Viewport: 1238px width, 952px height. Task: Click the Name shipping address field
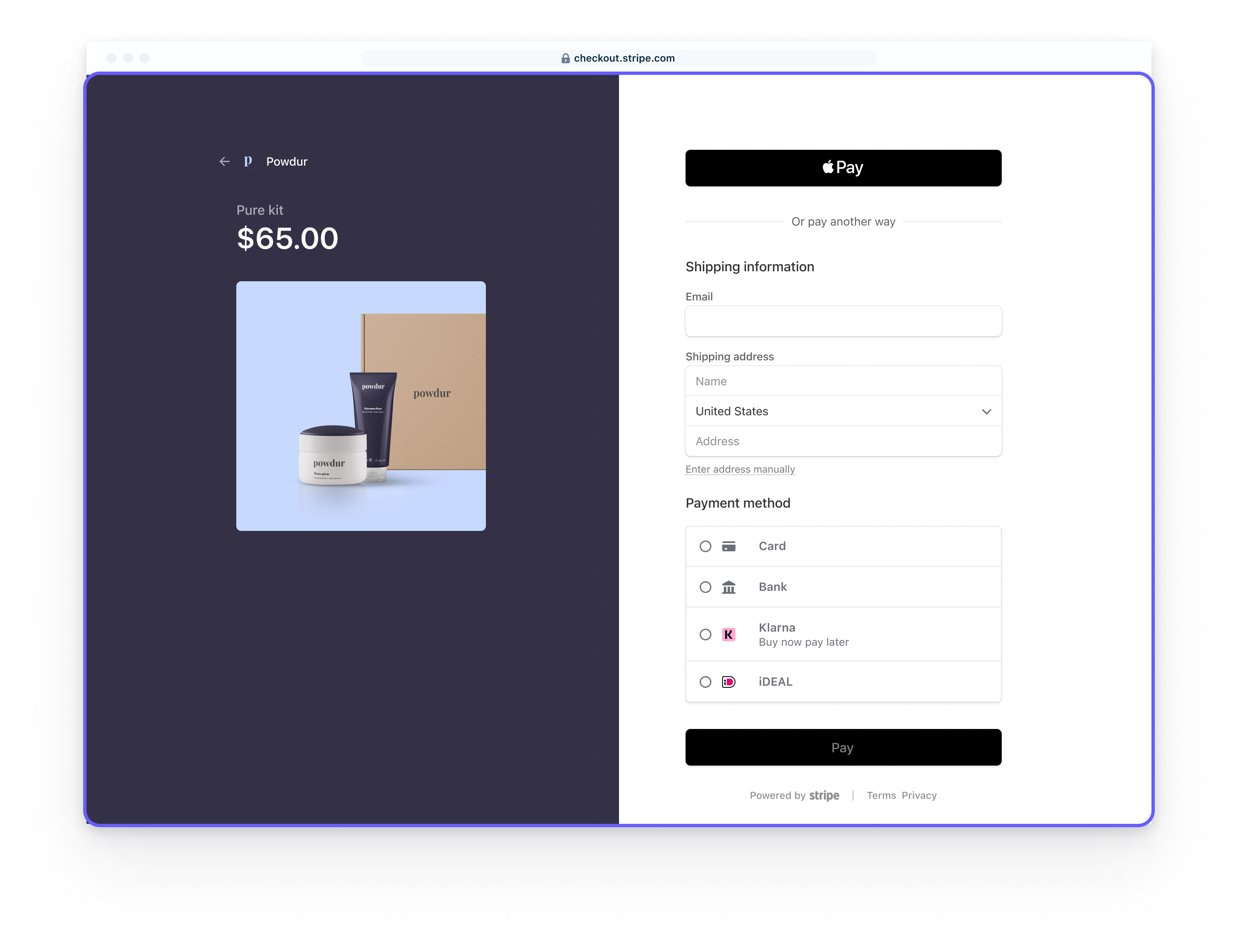[843, 381]
